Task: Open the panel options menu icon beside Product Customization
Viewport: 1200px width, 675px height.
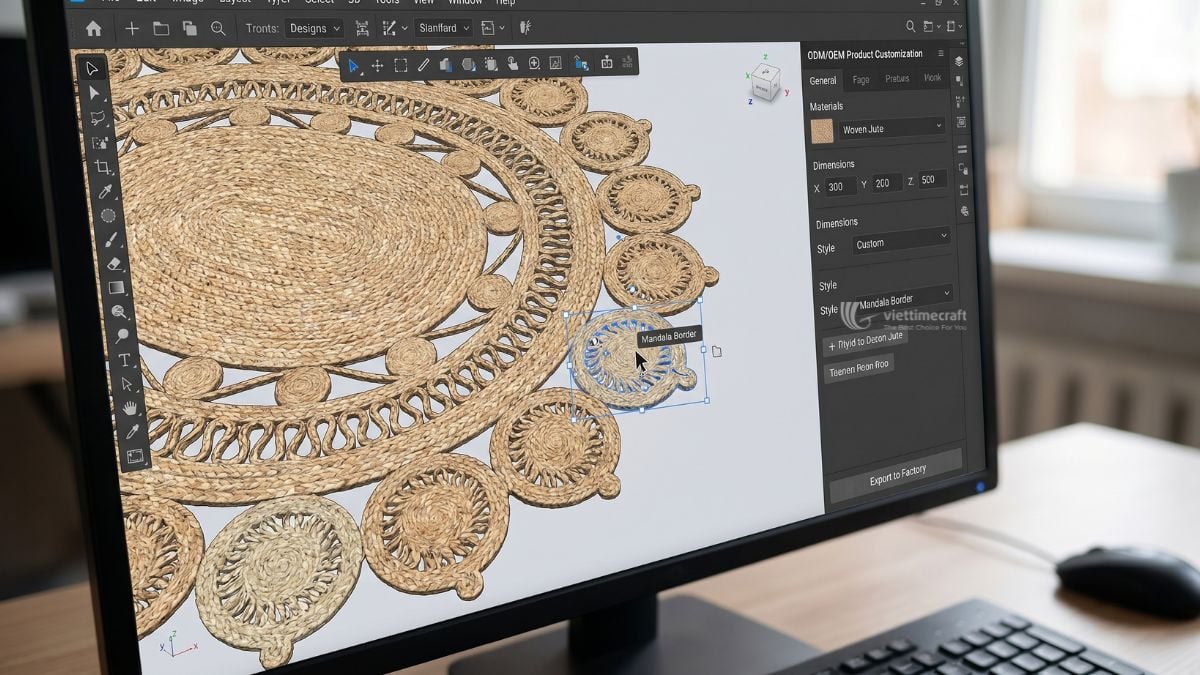Action: (x=940, y=53)
